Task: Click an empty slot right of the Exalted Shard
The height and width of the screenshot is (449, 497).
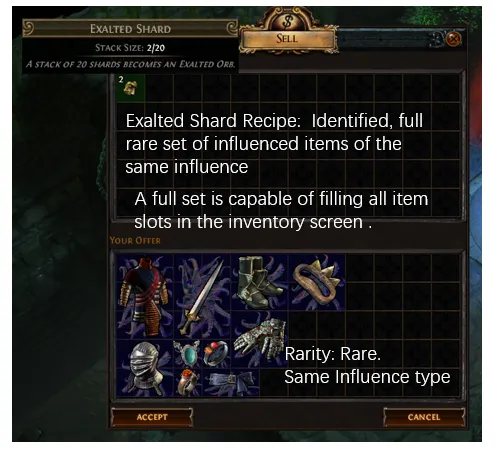Action: (x=159, y=88)
